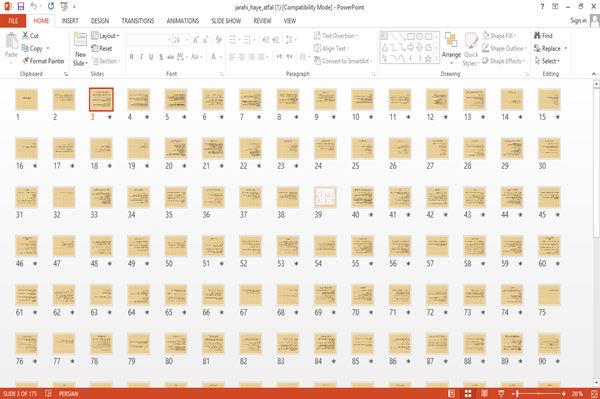Toggle Text Shadow
Screen dimensions: 600x399
coord(161,57)
